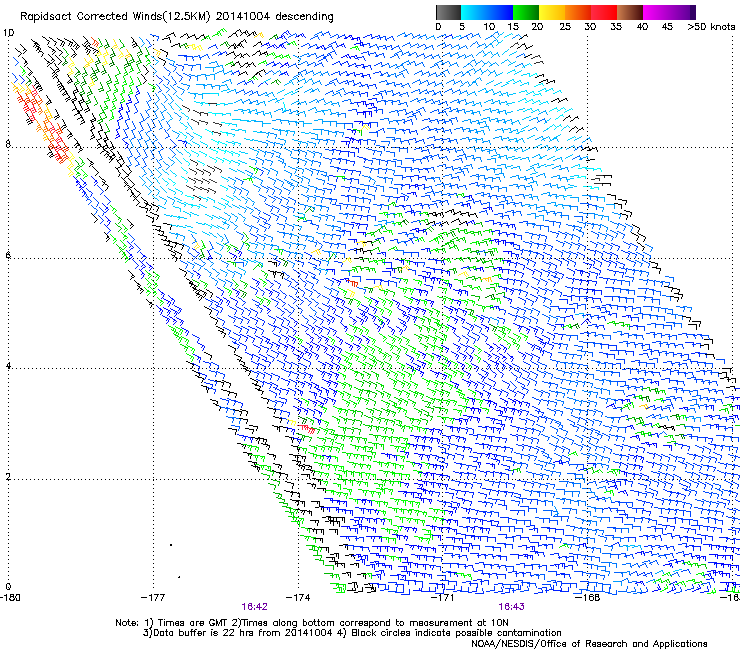Image resolution: width=740 pixels, height=650 pixels.
Task: Click the longitude axis label '-177'
Action: (153, 598)
